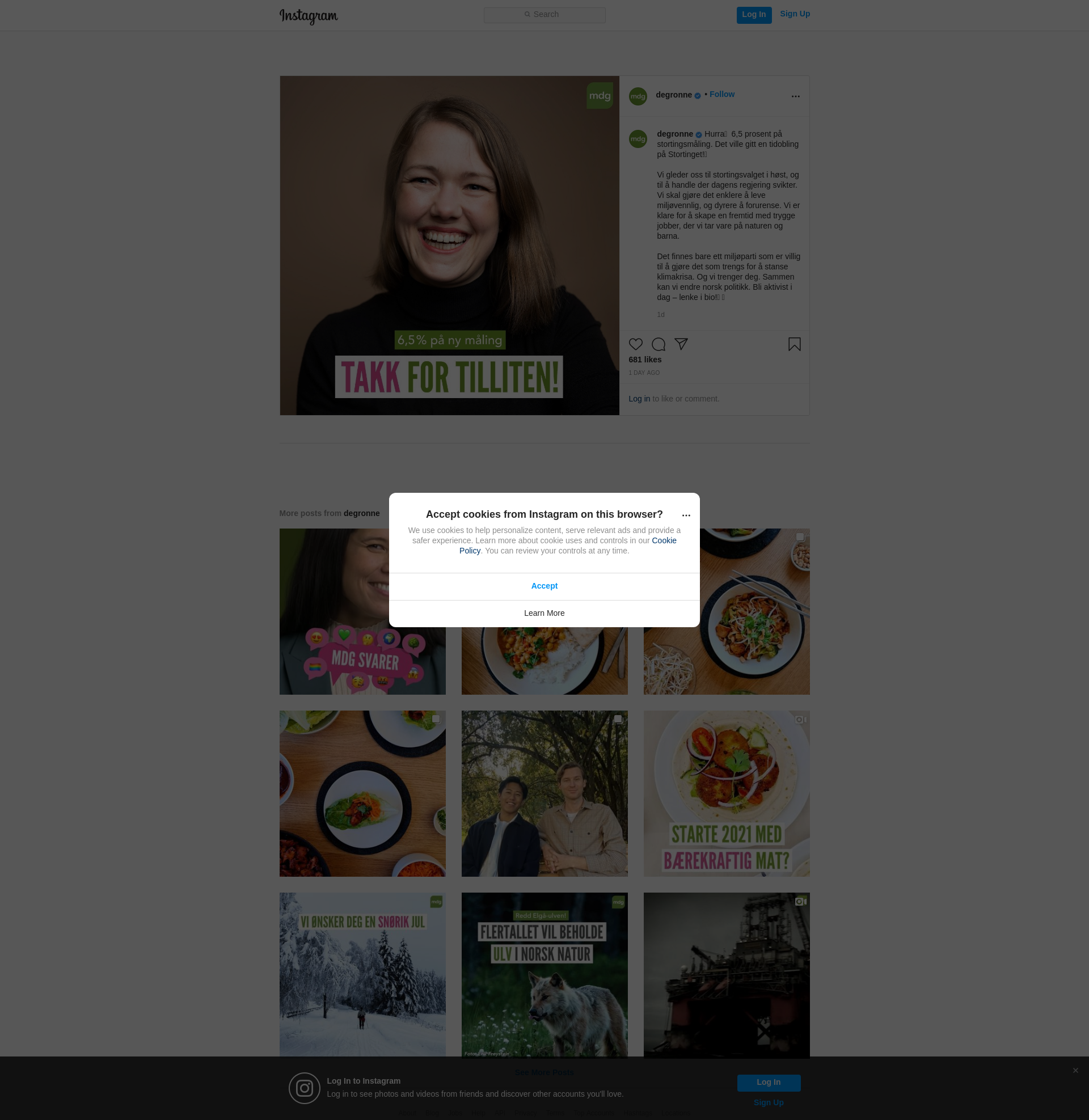Click video icon on oil rig thumbnail
1089x1120 pixels.
tap(800, 901)
